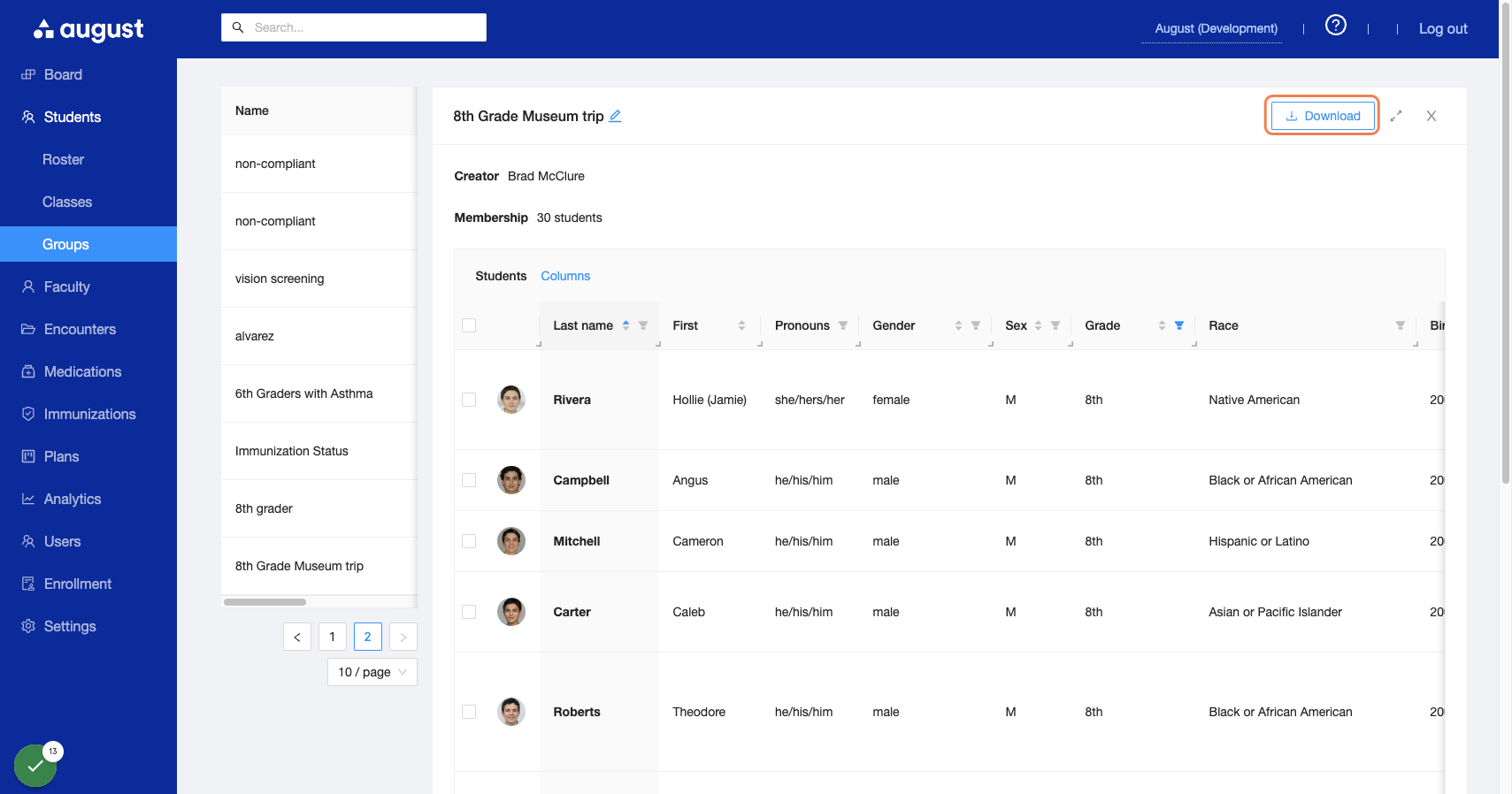Log out of the account

point(1443,28)
